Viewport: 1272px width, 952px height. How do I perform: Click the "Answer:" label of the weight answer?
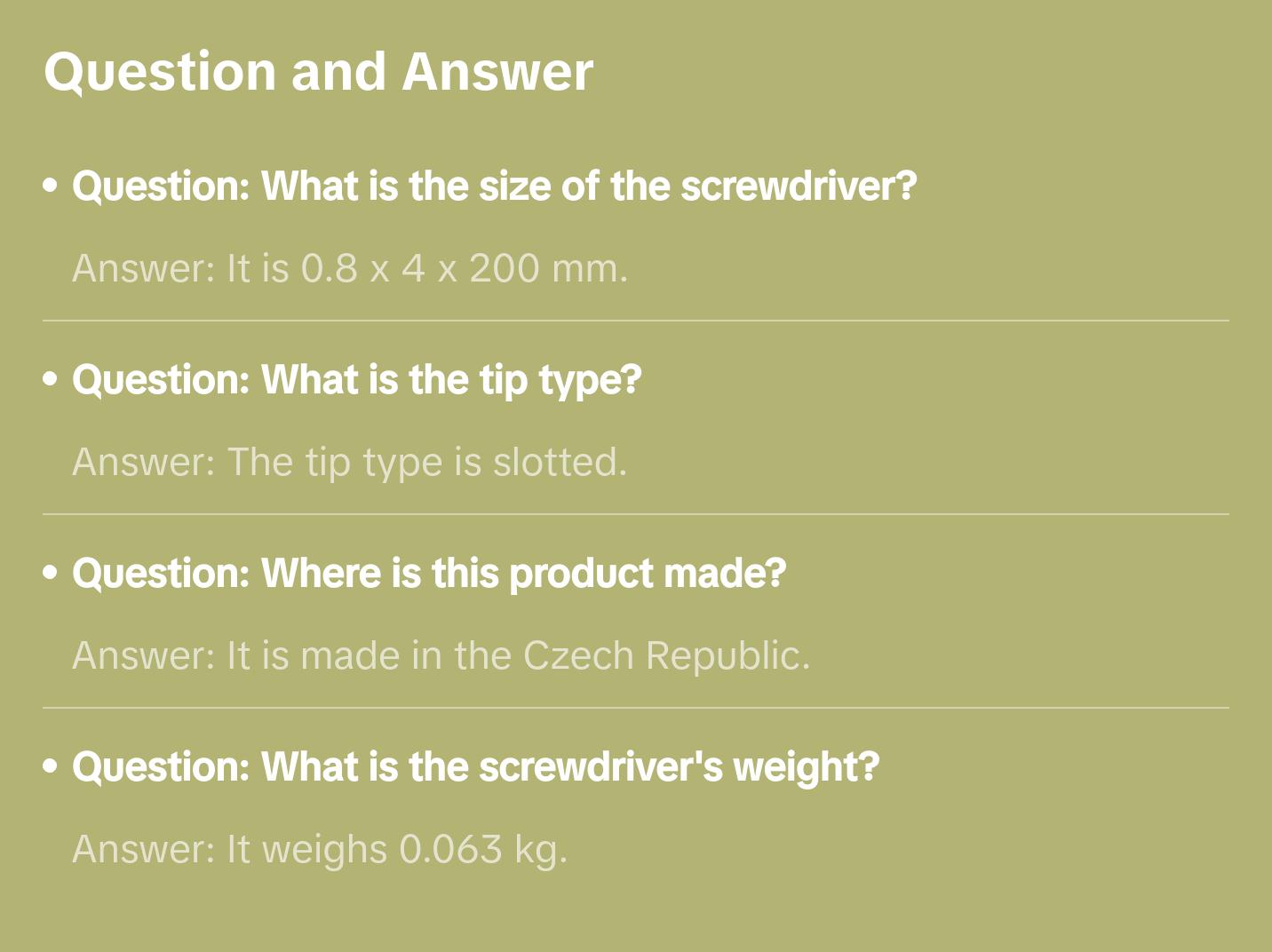click(x=144, y=849)
